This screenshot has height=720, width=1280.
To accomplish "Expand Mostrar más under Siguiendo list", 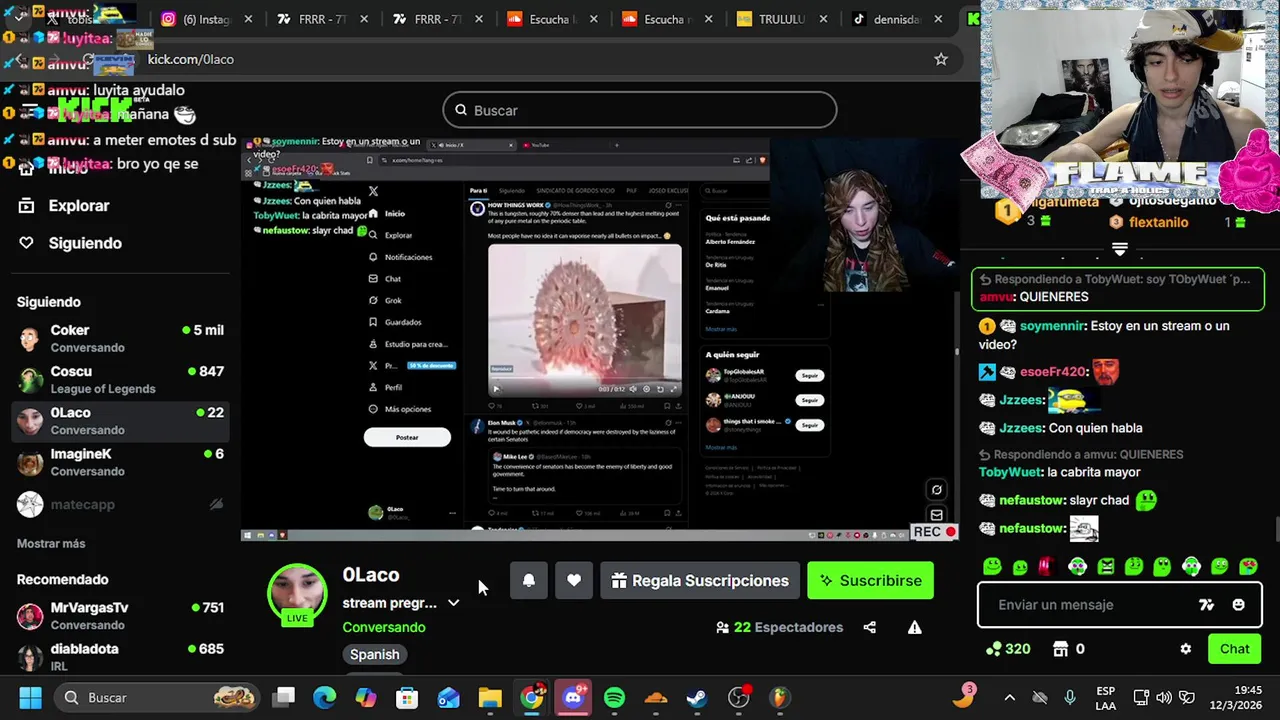I will click(51, 543).
